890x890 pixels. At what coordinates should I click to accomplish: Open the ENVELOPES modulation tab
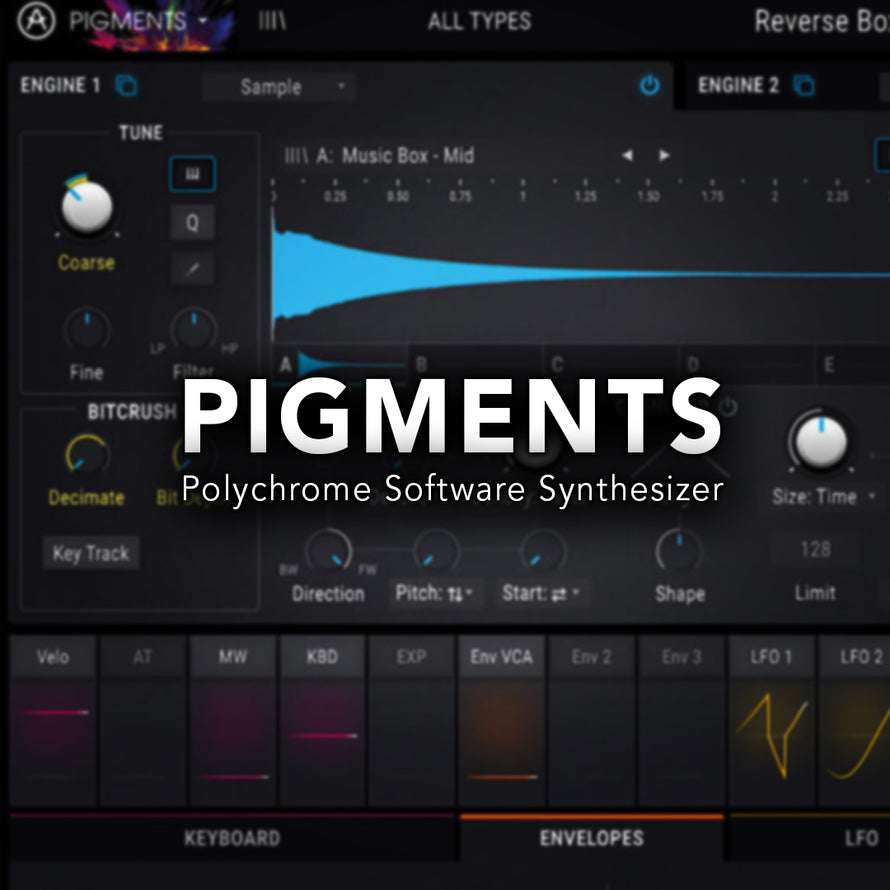click(x=591, y=838)
